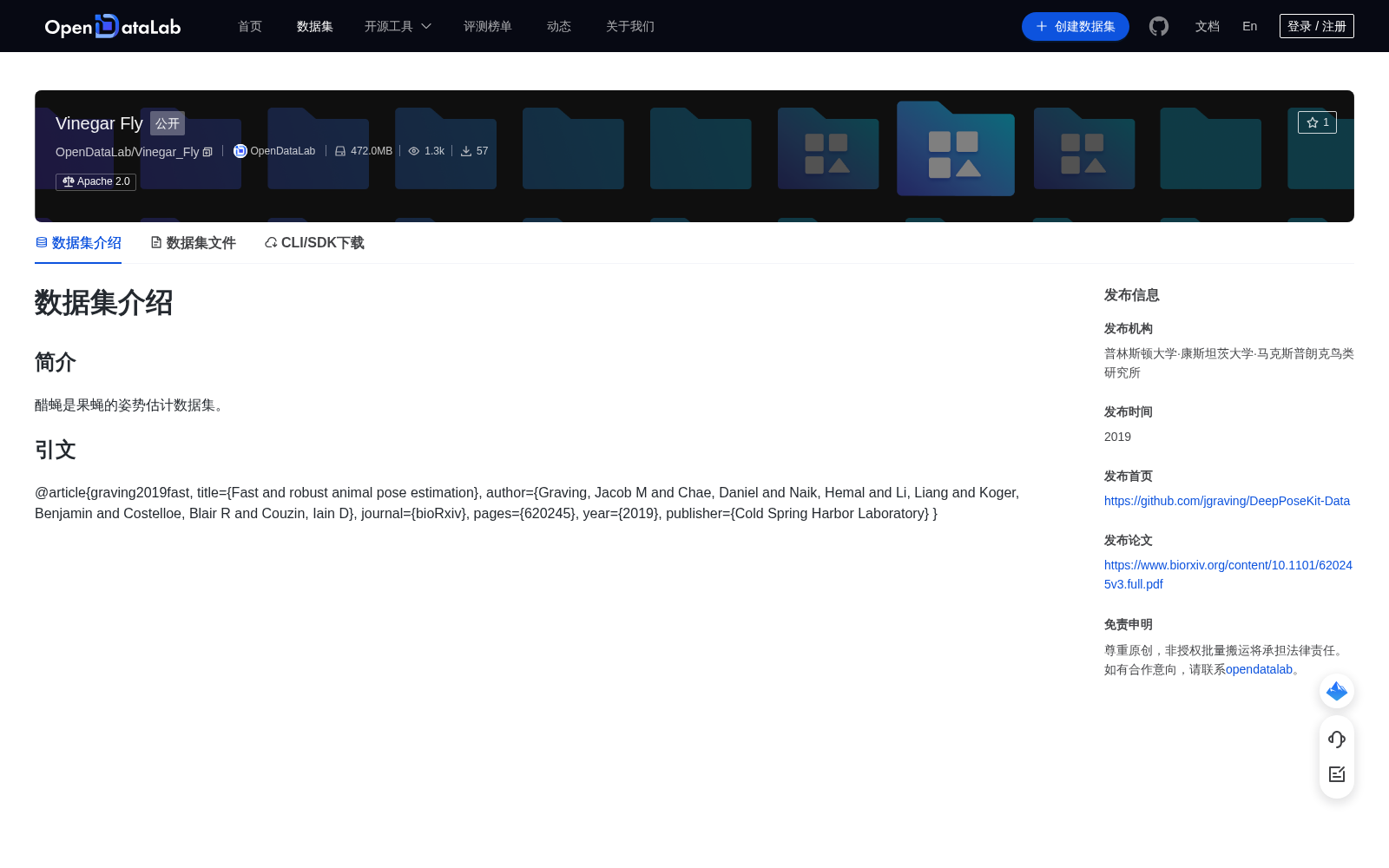The image size is (1389, 868).
Task: Click the Vinegar Fly dataset title
Action: (x=99, y=123)
